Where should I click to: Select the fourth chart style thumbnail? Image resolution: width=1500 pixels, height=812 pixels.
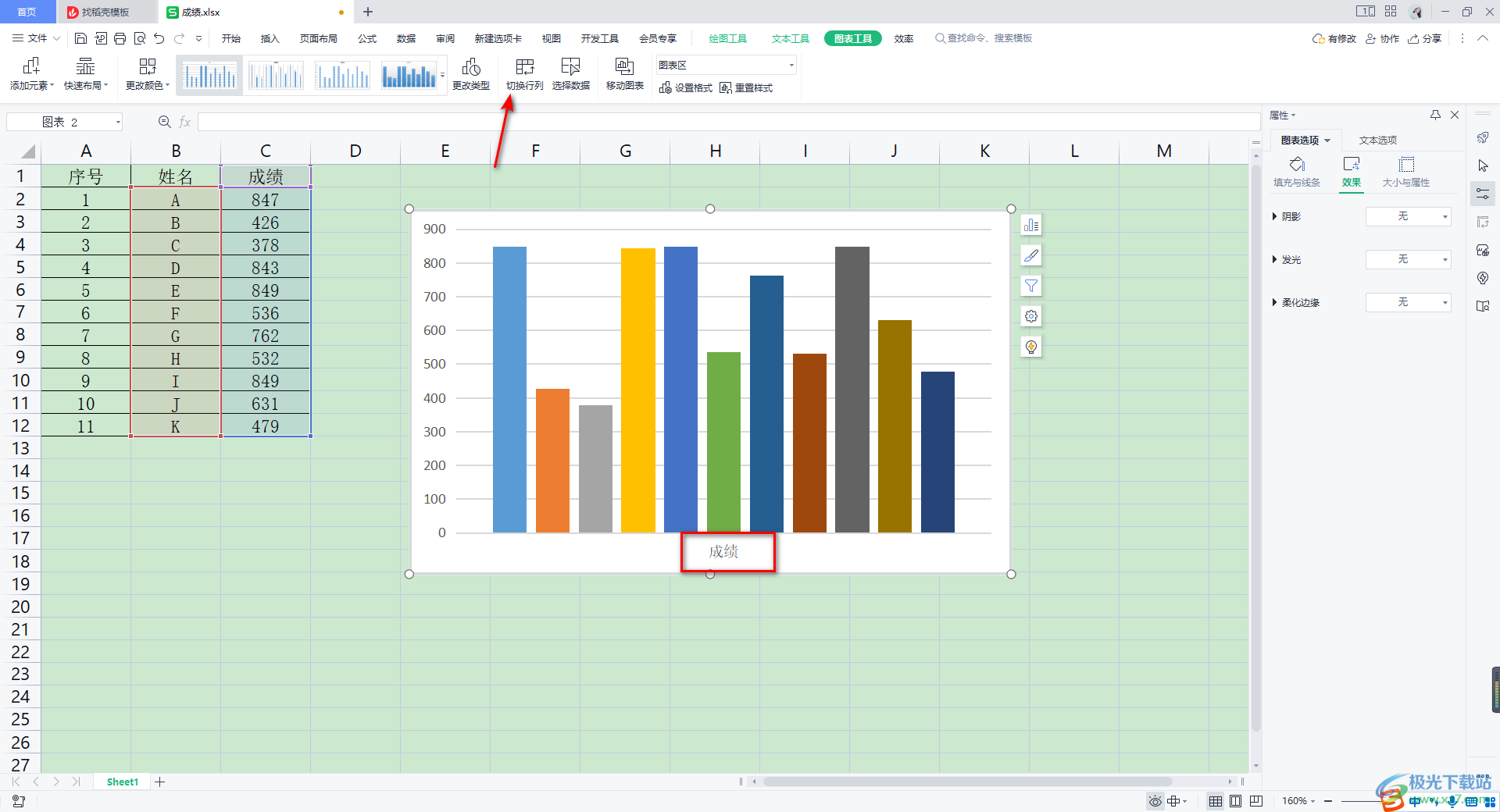(409, 76)
